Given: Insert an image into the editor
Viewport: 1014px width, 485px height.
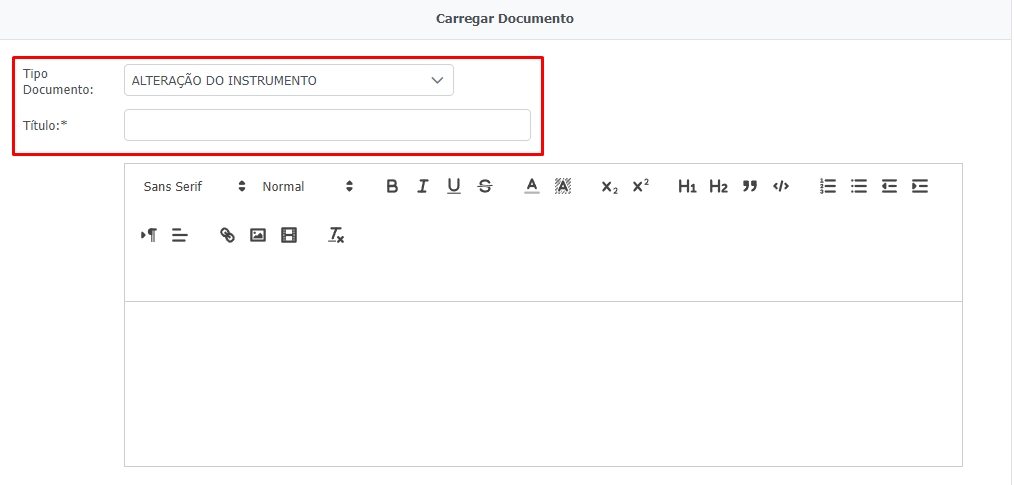Looking at the screenshot, I should coord(258,235).
